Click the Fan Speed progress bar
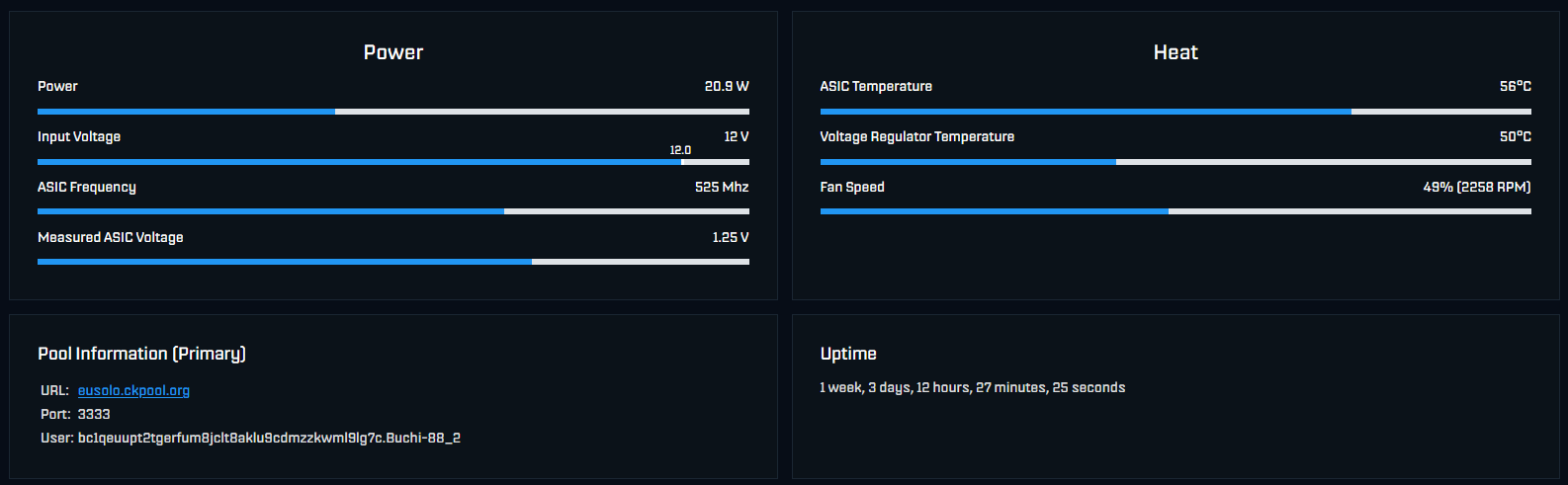1568x485 pixels. [x=1176, y=211]
